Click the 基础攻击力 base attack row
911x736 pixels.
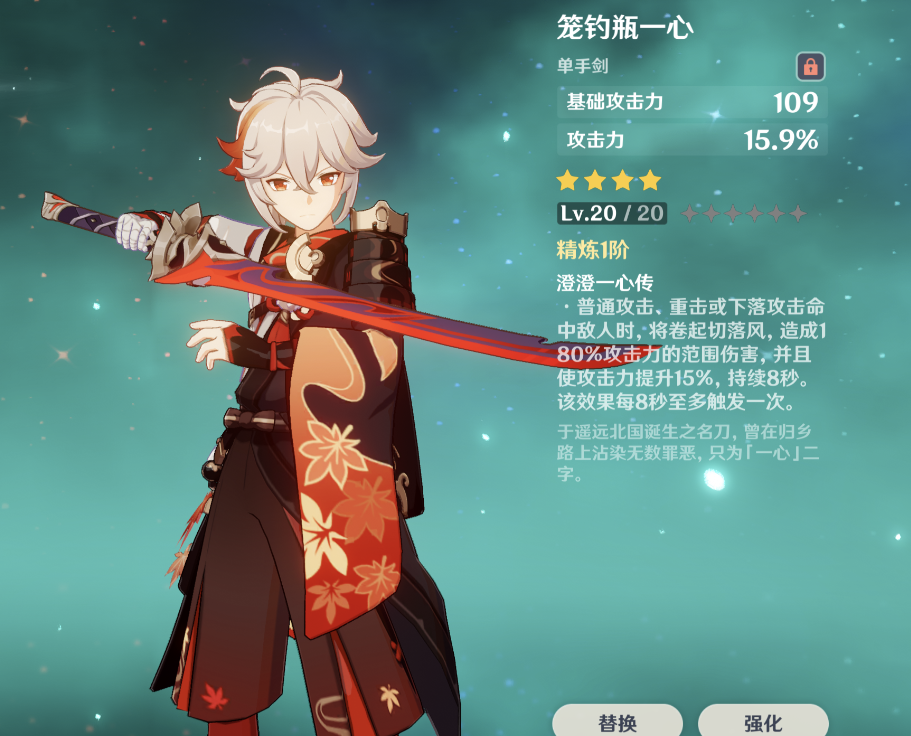pos(692,102)
